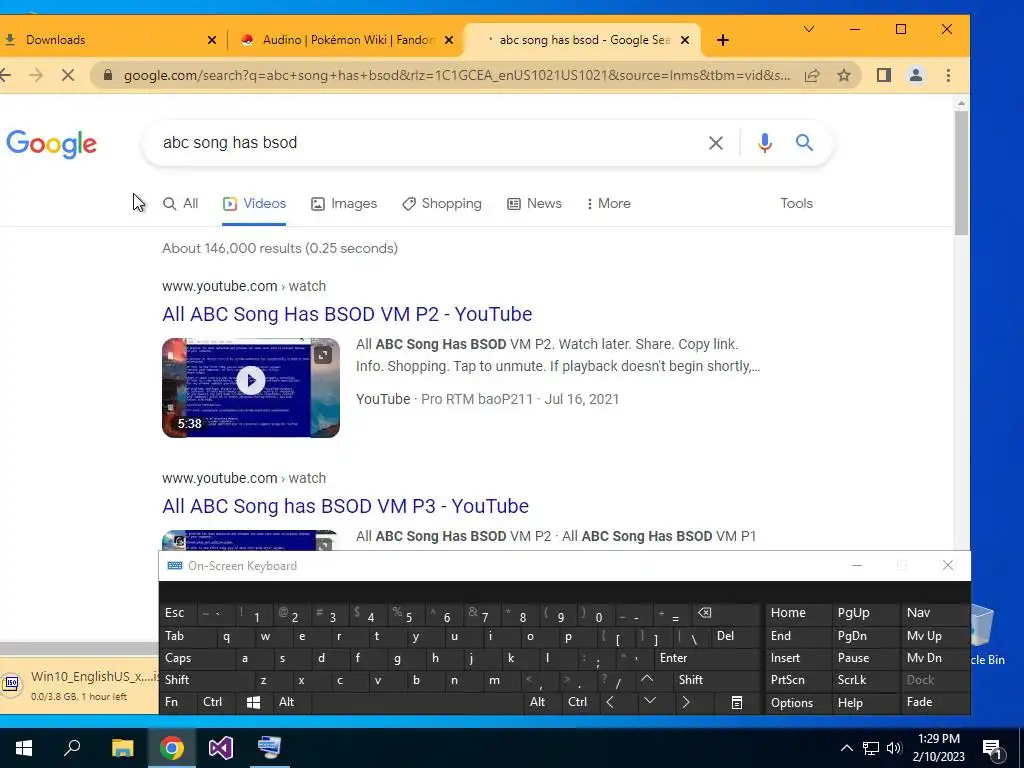Viewport: 1024px width, 768px height.
Task: Hit the Esc key on On-Screen Keyboard
Action: point(178,613)
